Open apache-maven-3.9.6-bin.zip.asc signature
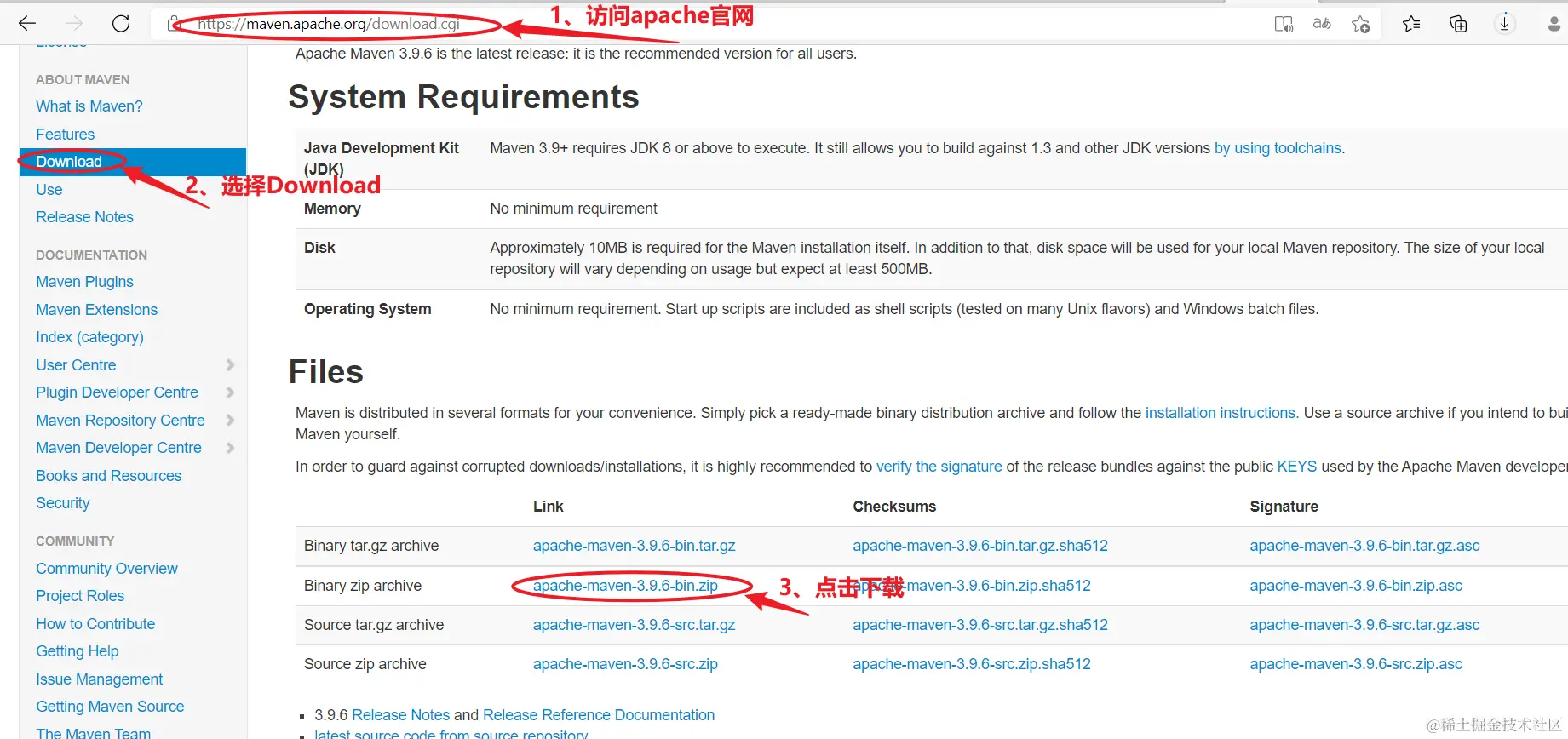1568x739 pixels. click(1356, 586)
